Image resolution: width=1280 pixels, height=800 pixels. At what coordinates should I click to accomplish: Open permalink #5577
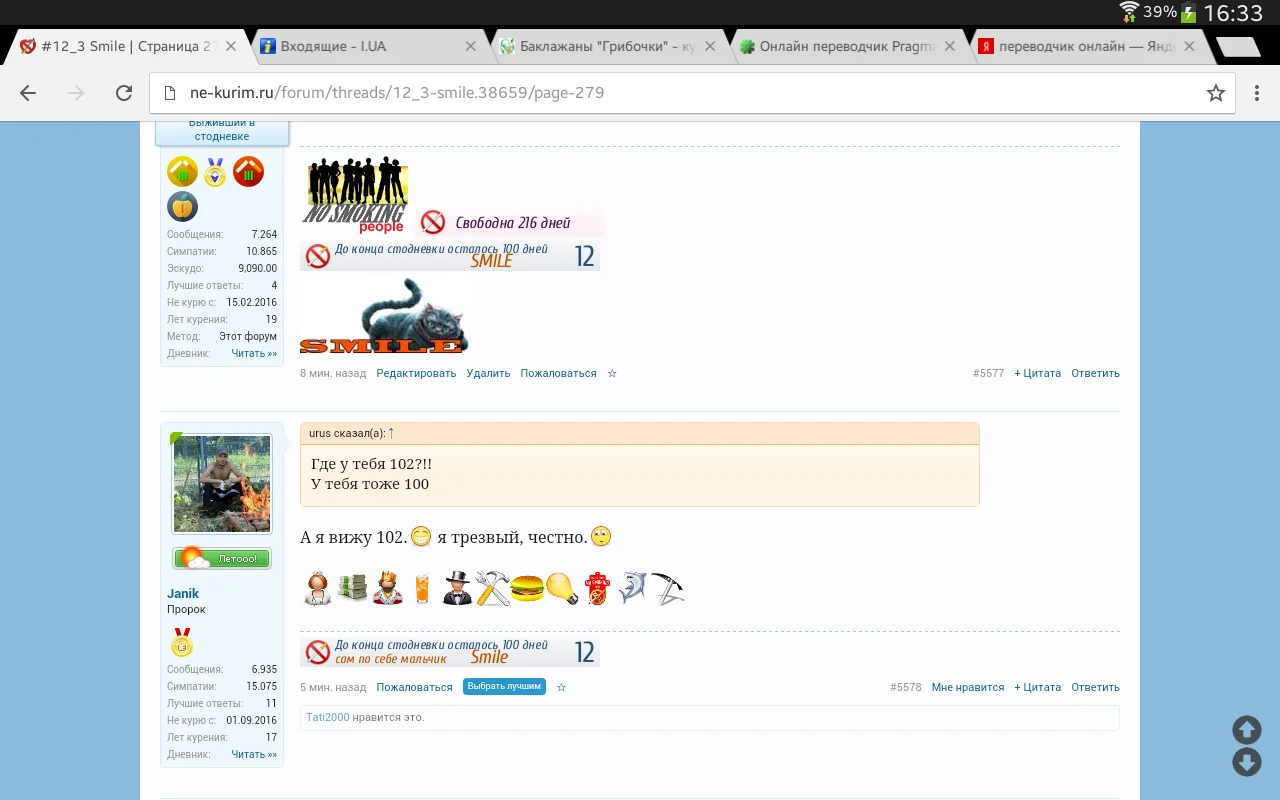tap(988, 373)
